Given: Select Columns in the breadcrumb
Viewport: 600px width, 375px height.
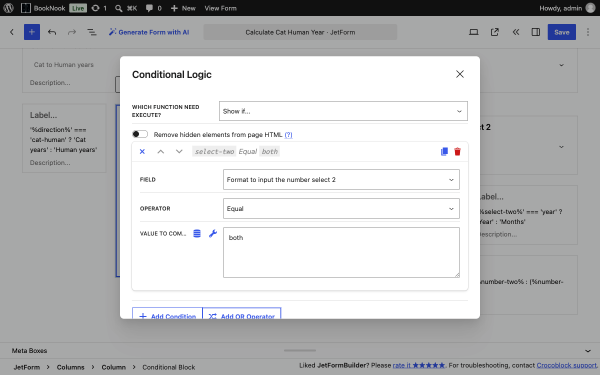Looking at the screenshot, I should coord(70,367).
